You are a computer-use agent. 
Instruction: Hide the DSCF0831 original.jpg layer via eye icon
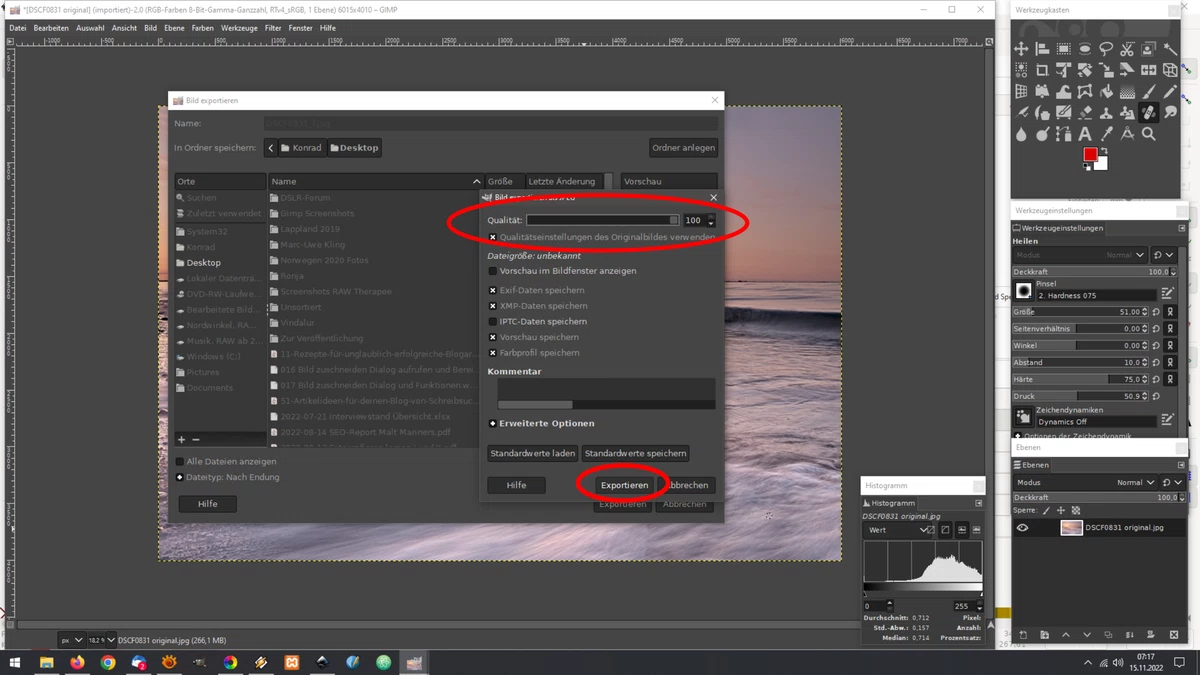pyautogui.click(x=1022, y=528)
